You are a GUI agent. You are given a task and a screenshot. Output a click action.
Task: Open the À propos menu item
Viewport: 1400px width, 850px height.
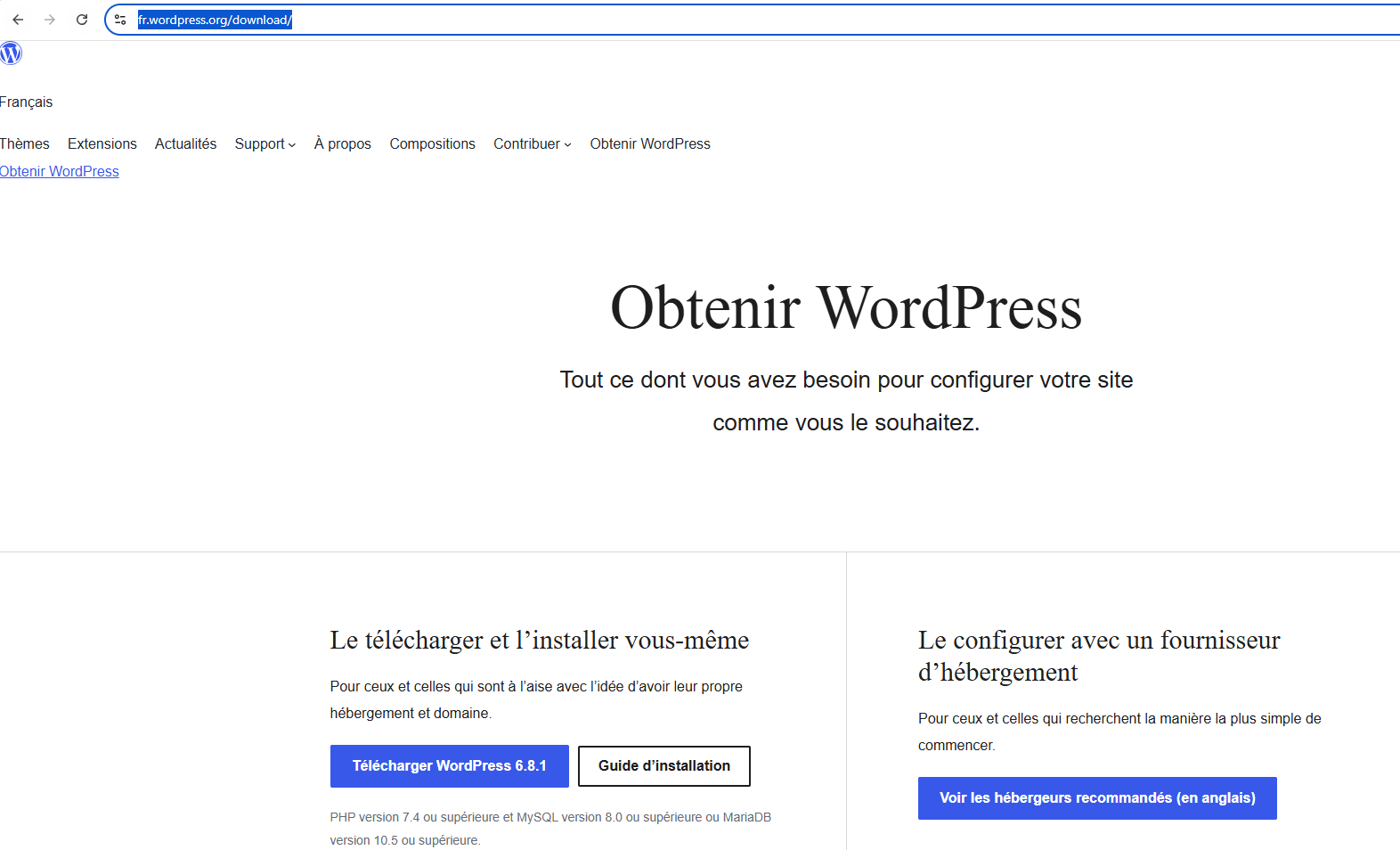coord(343,143)
